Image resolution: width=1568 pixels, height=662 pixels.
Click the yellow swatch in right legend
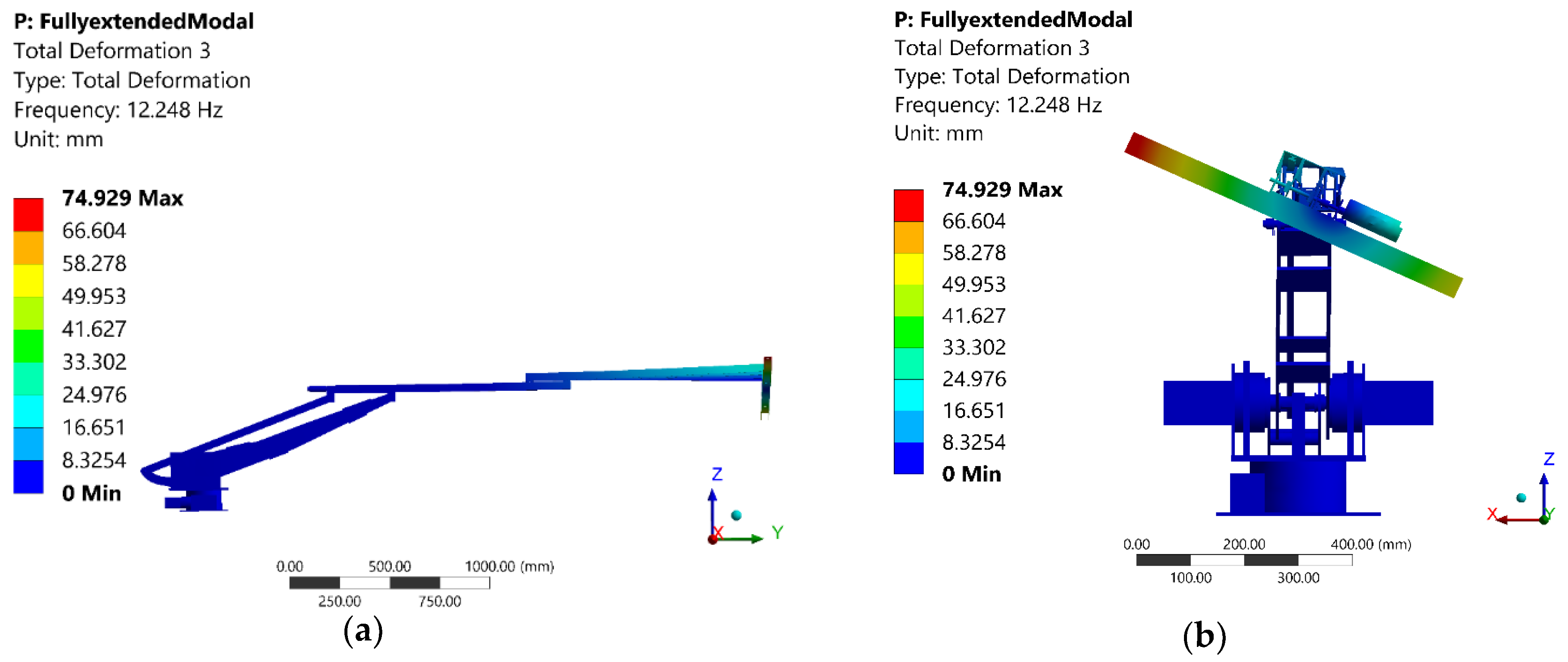click(x=908, y=269)
